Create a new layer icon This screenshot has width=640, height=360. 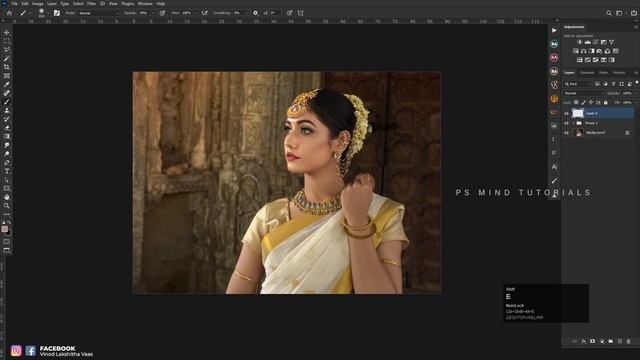(x=620, y=341)
